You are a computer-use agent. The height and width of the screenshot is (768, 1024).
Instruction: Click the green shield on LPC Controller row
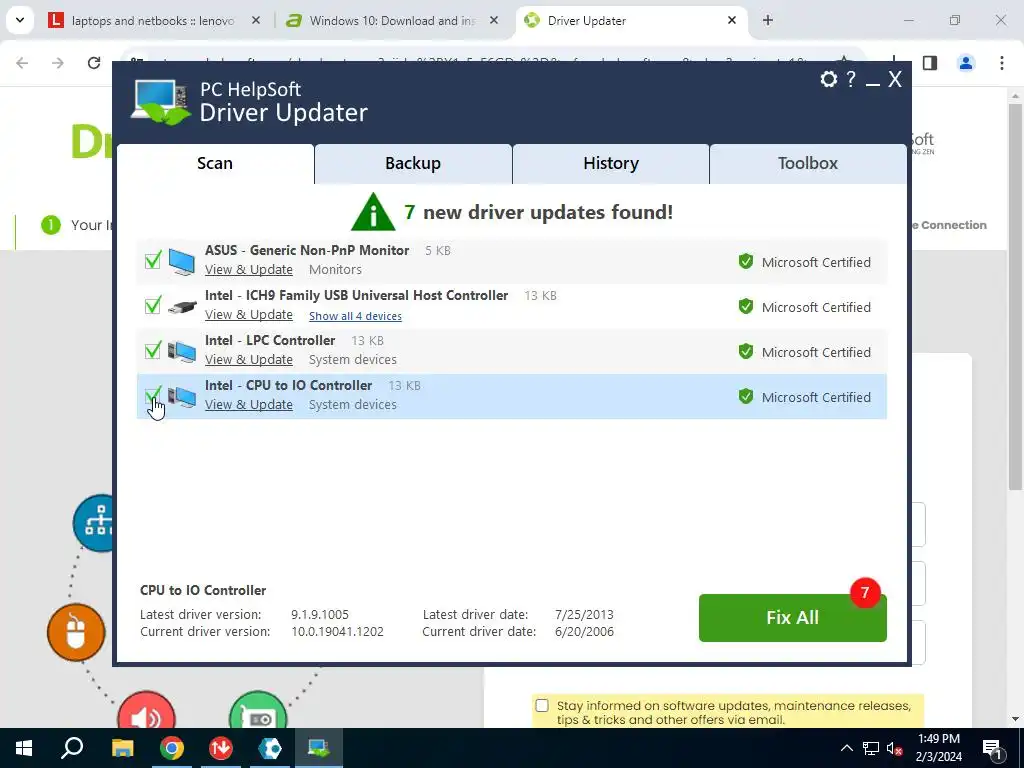[x=746, y=351]
